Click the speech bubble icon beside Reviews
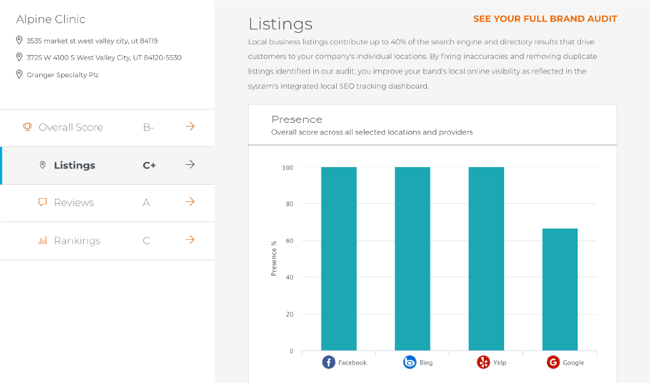The width and height of the screenshot is (650, 383). pos(42,202)
